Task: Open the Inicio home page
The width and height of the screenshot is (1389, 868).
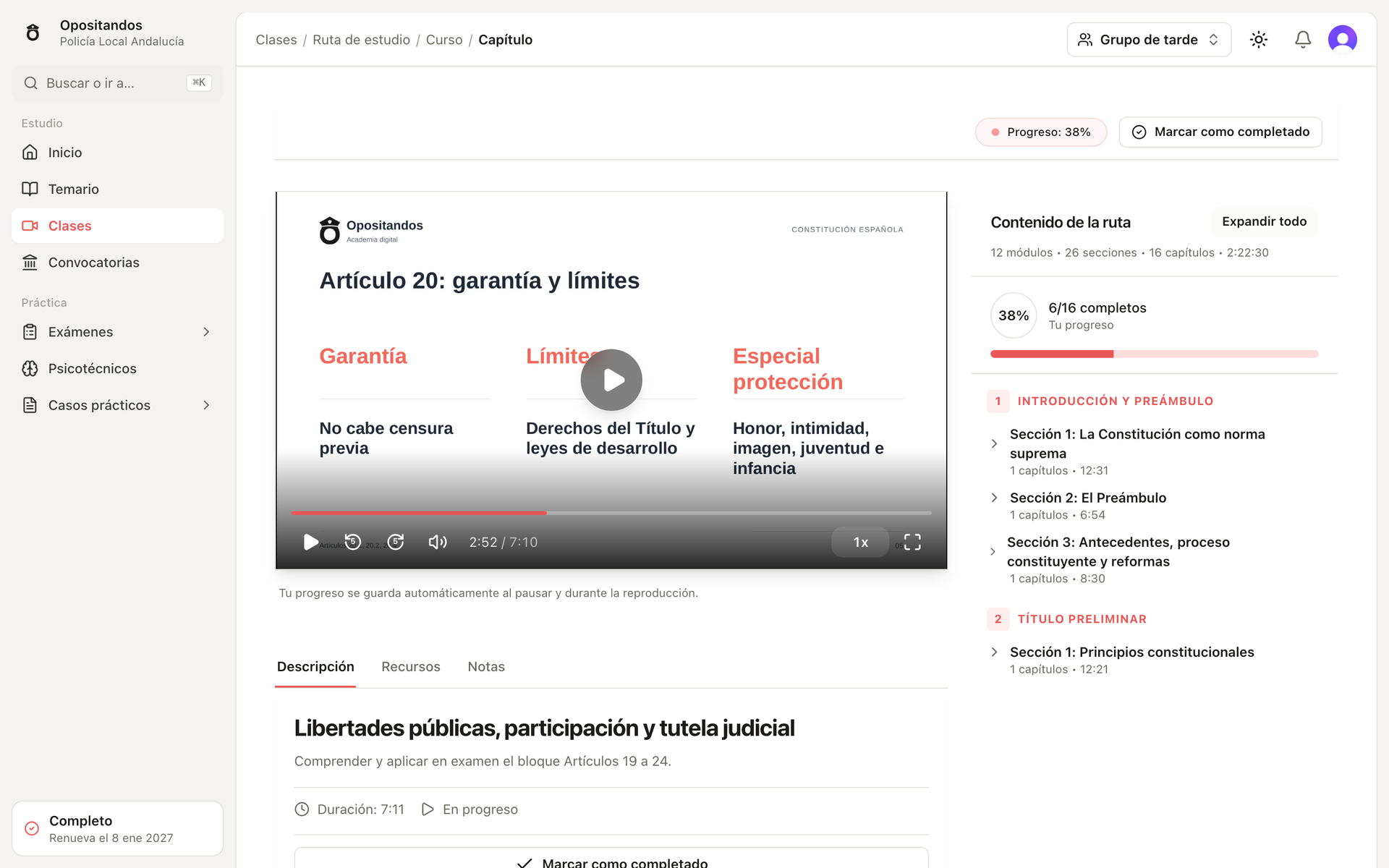Action: pyautogui.click(x=117, y=152)
